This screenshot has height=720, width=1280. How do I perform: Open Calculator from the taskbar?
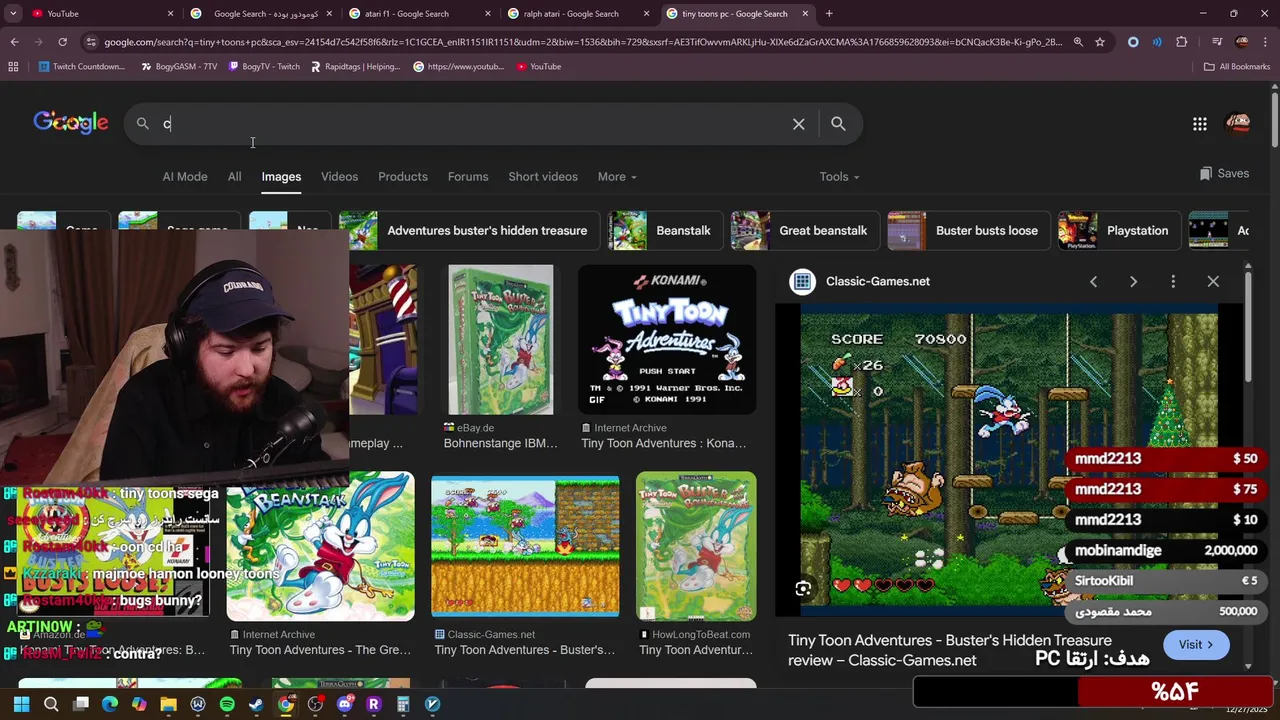point(403,704)
